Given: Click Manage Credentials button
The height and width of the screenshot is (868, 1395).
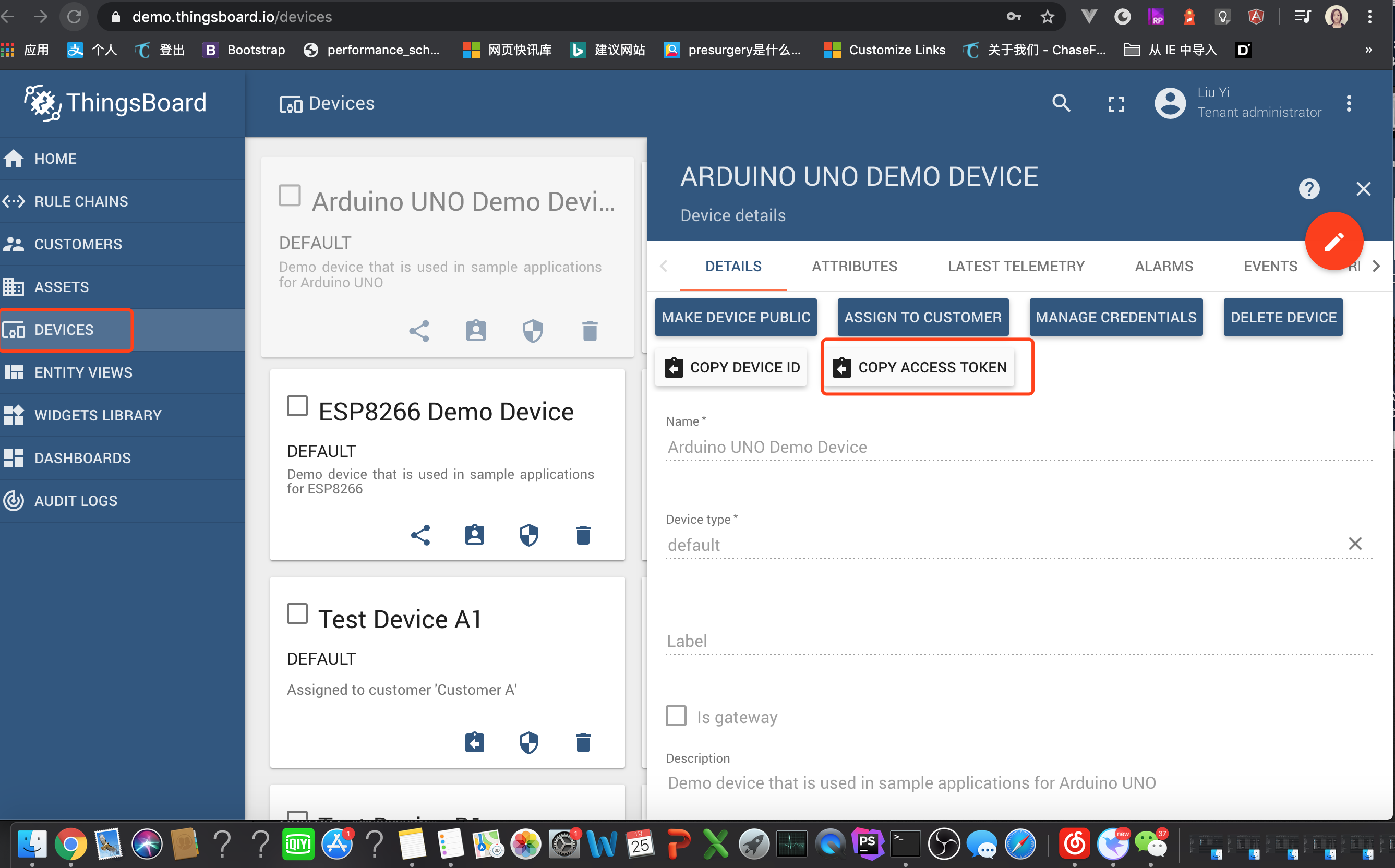Looking at the screenshot, I should [x=1116, y=317].
